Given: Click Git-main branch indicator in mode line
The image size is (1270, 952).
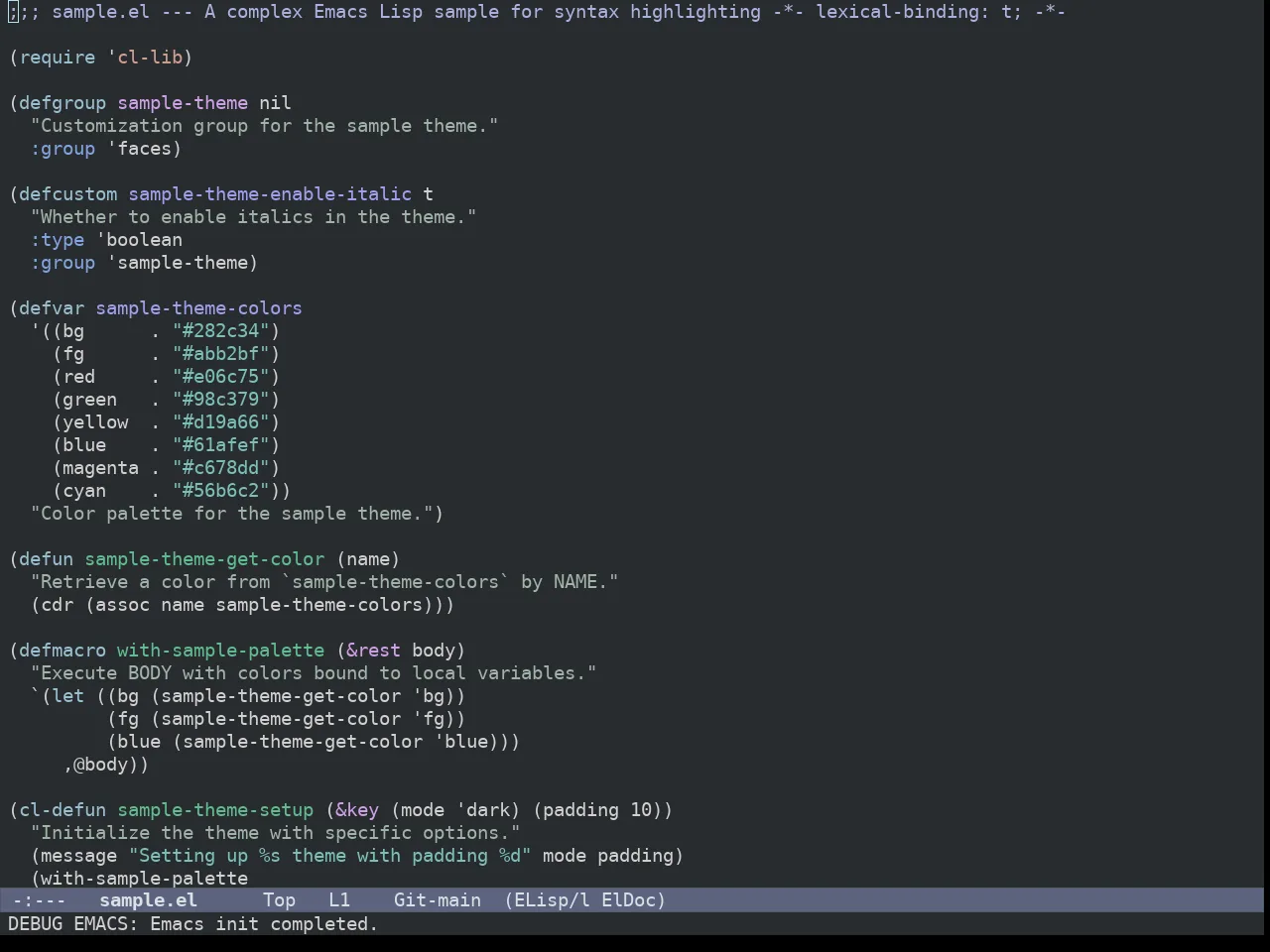Looking at the screenshot, I should tap(438, 900).
